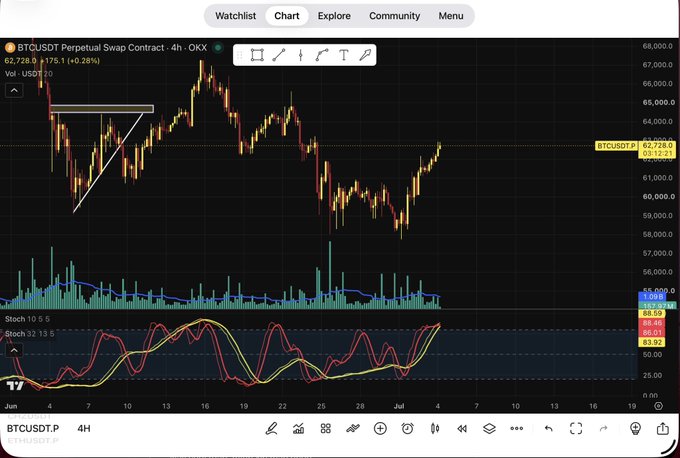Click the BTCUSDT.P yellow price label
Image resolution: width=680 pixels, height=458 pixels.
click(x=616, y=146)
